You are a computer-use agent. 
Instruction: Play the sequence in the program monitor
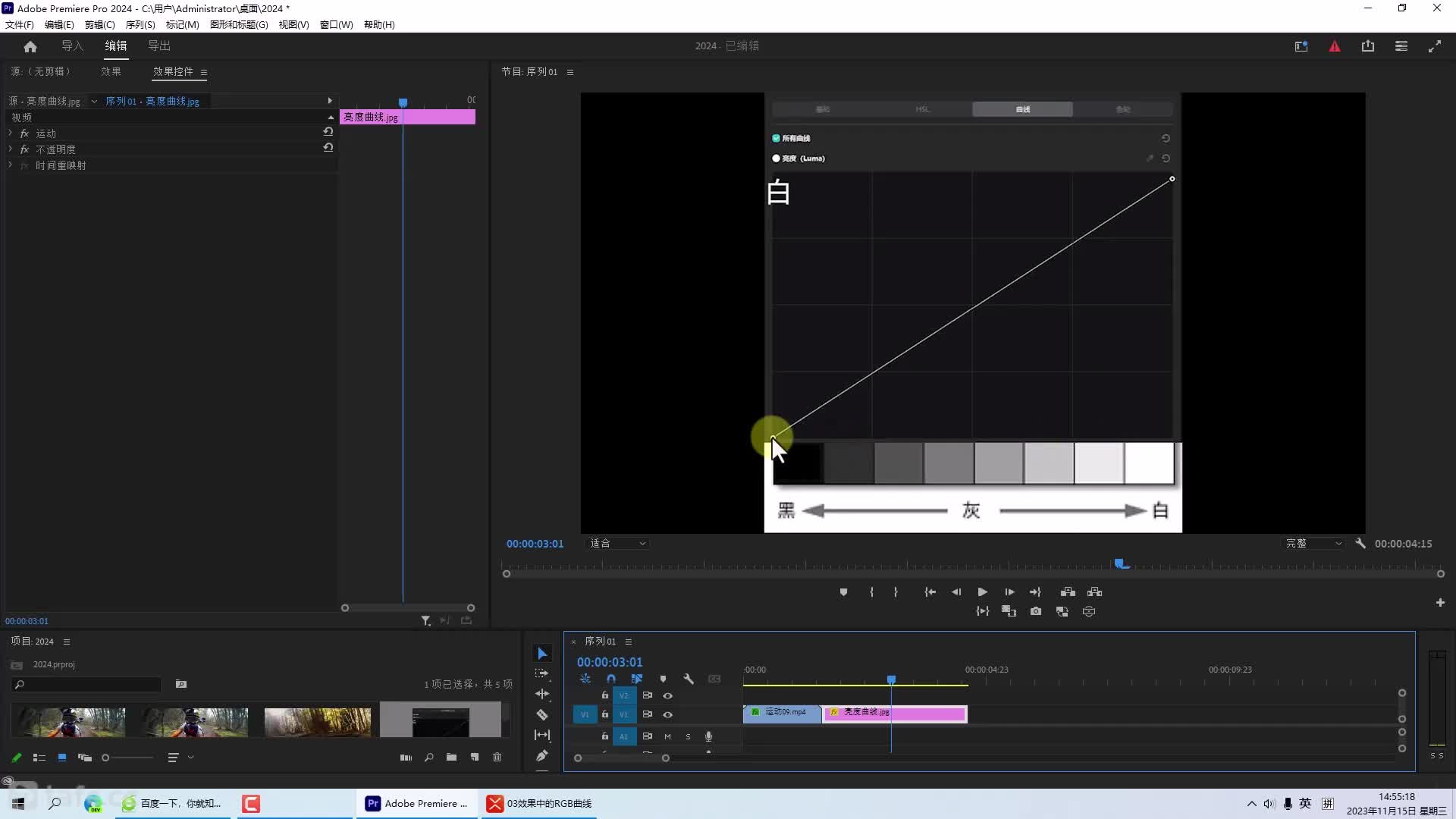(x=982, y=592)
